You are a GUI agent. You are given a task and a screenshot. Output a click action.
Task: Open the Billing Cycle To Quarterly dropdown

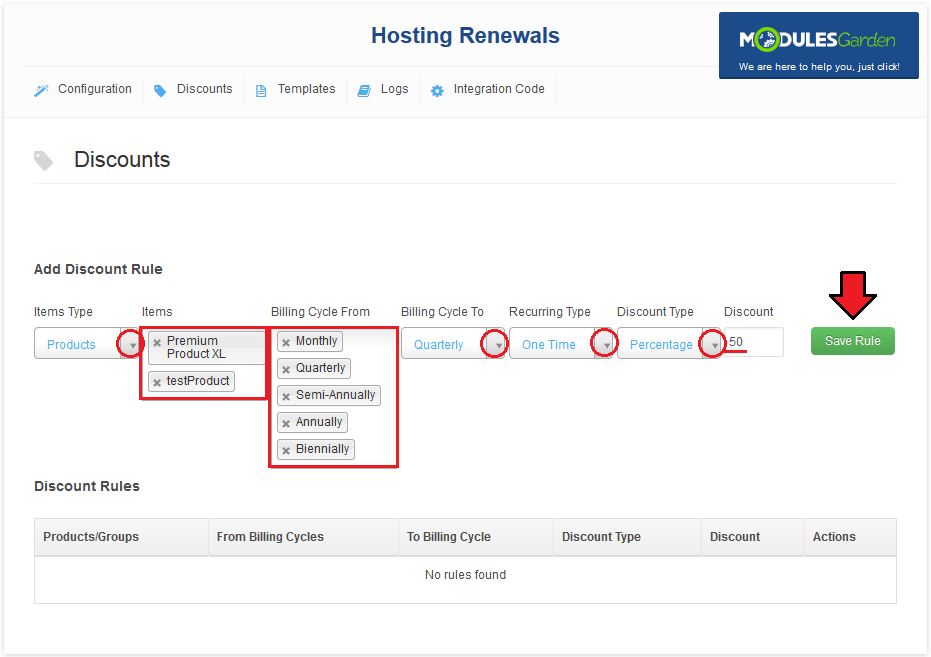pyautogui.click(x=452, y=343)
